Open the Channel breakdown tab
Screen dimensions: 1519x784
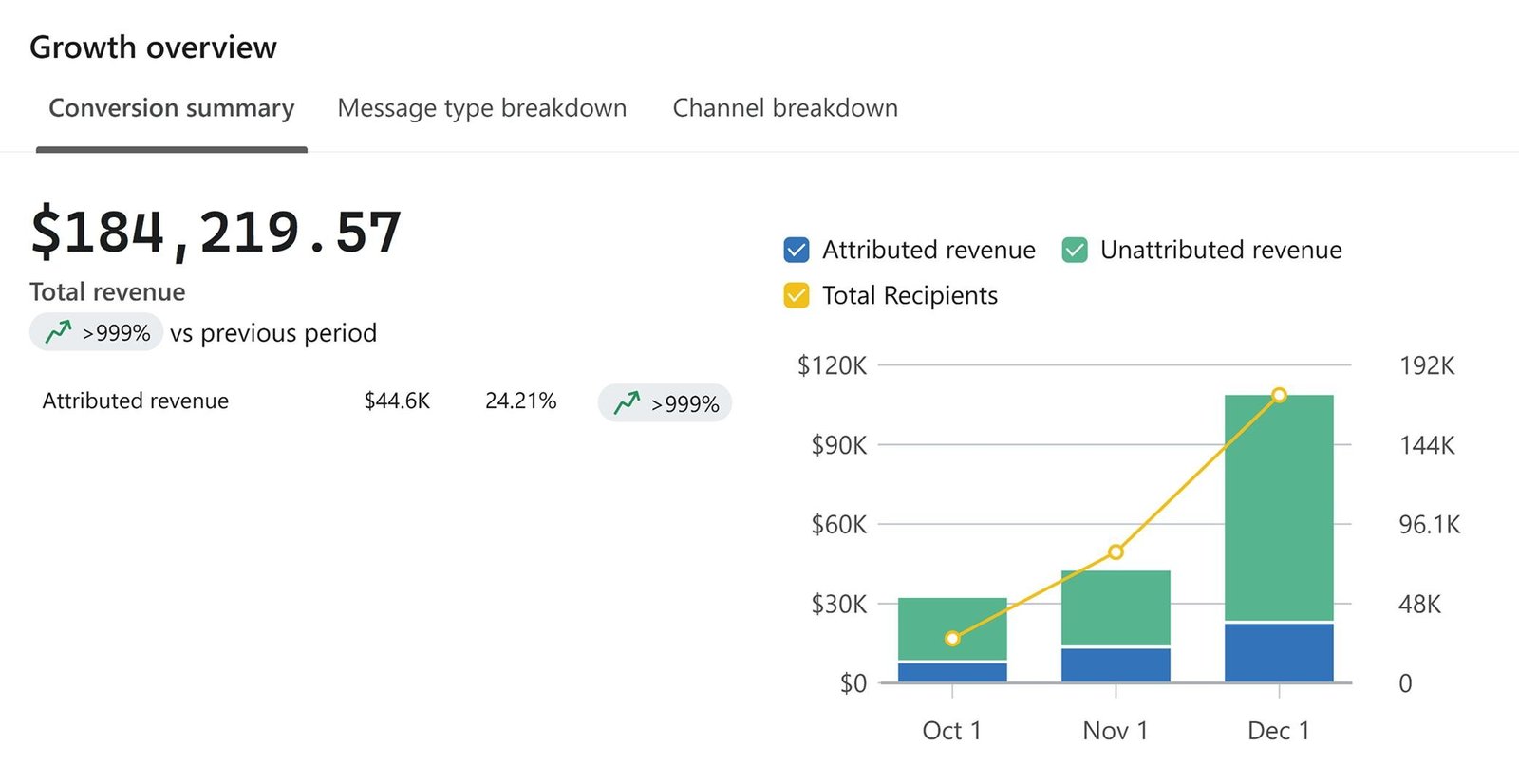click(784, 108)
